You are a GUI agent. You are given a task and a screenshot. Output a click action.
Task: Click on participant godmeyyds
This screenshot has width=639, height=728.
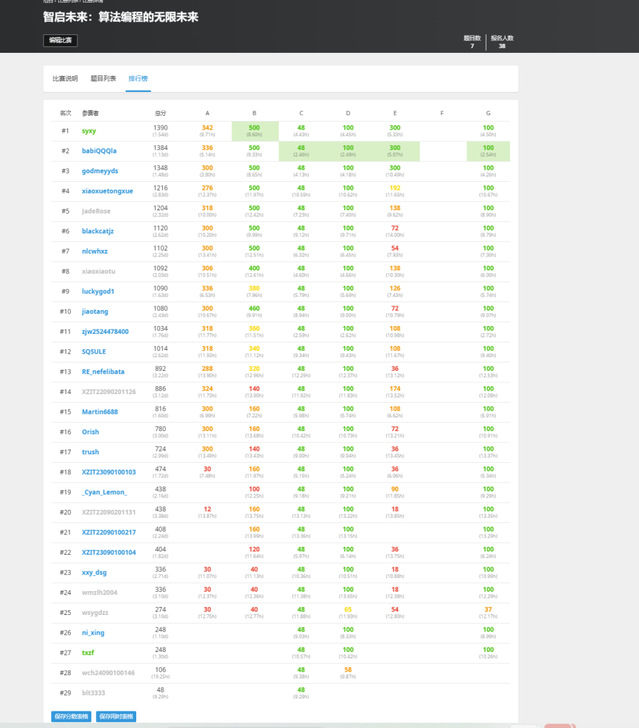click(x=100, y=171)
